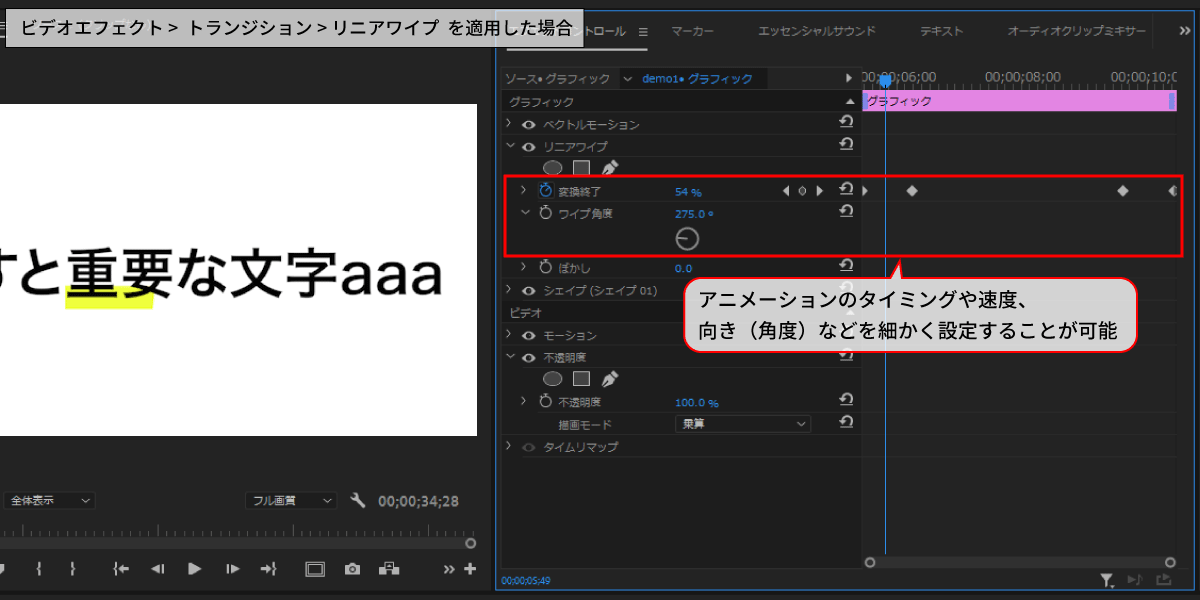
Task: Toggle animation stopwatch for 不透明度 value
Action: click(x=545, y=401)
